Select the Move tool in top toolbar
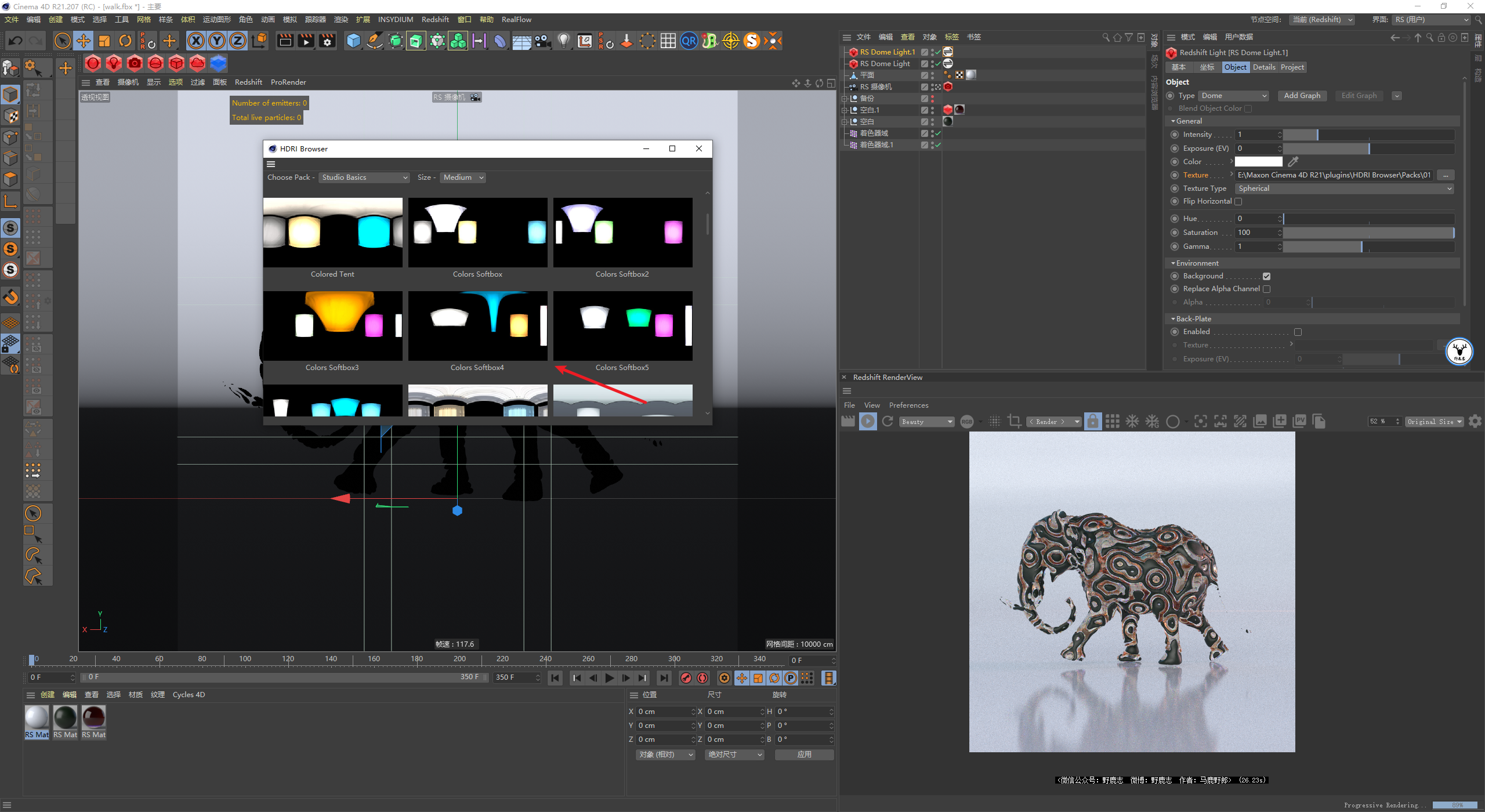The image size is (1485, 812). click(84, 41)
